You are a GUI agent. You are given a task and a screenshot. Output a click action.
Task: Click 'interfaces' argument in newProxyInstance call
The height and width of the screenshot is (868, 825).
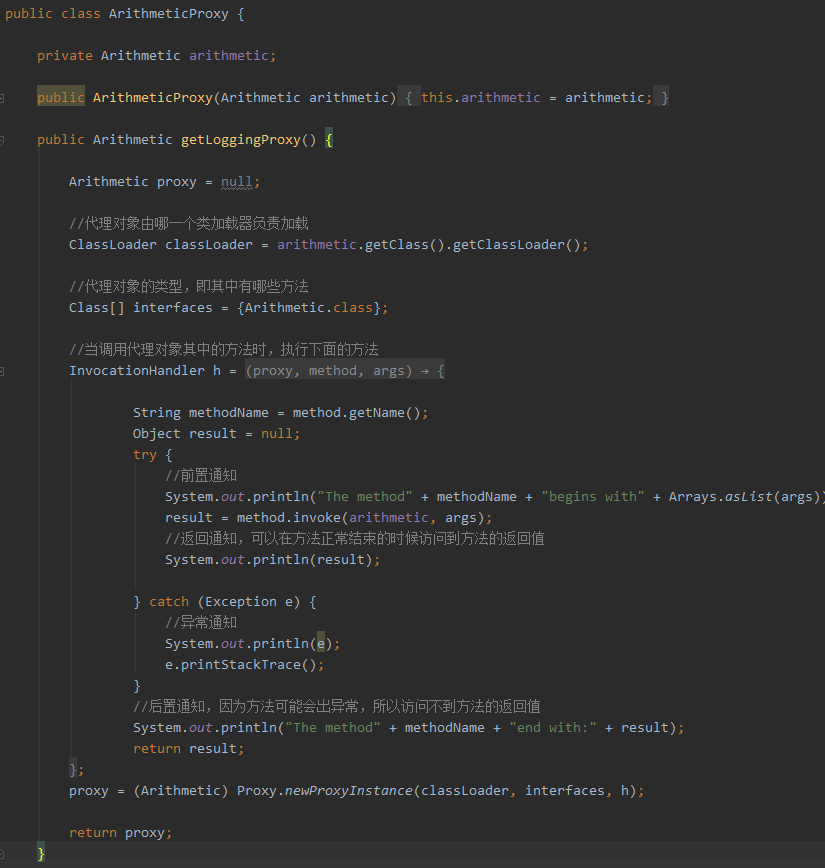pyautogui.click(x=565, y=791)
